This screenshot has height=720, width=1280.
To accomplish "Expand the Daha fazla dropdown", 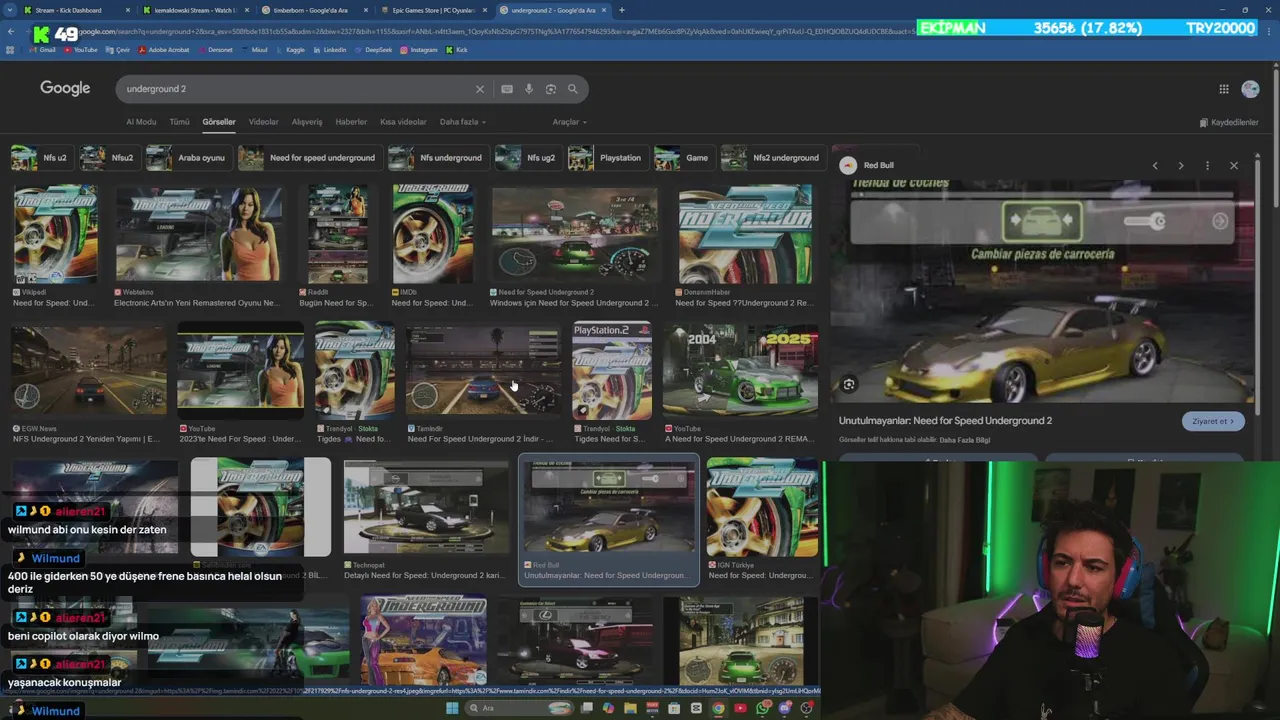I will point(463,122).
